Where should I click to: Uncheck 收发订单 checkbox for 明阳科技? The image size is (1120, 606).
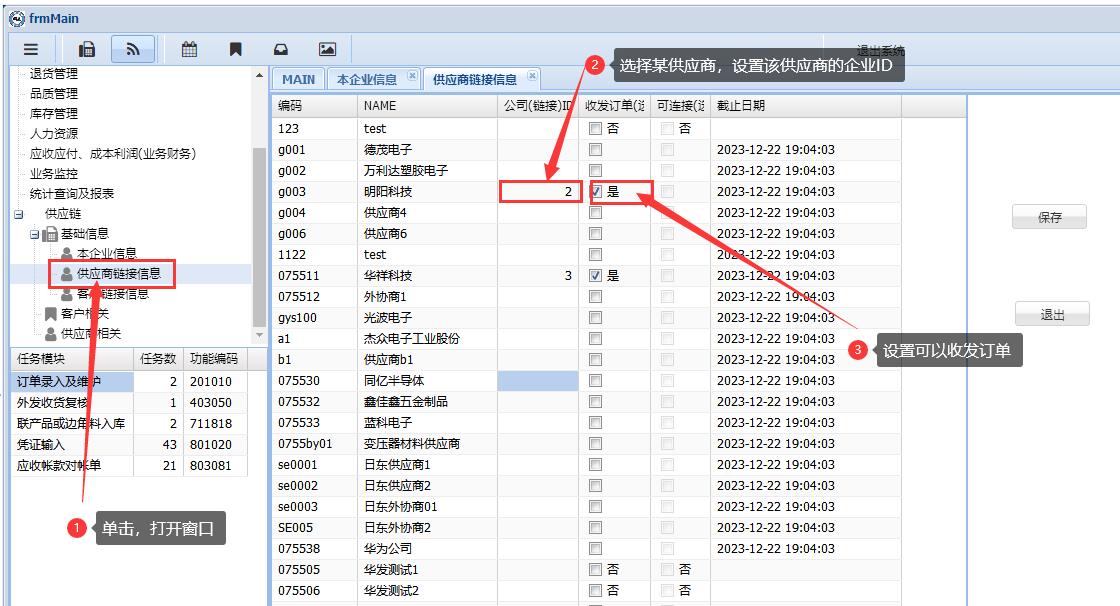tap(596, 191)
